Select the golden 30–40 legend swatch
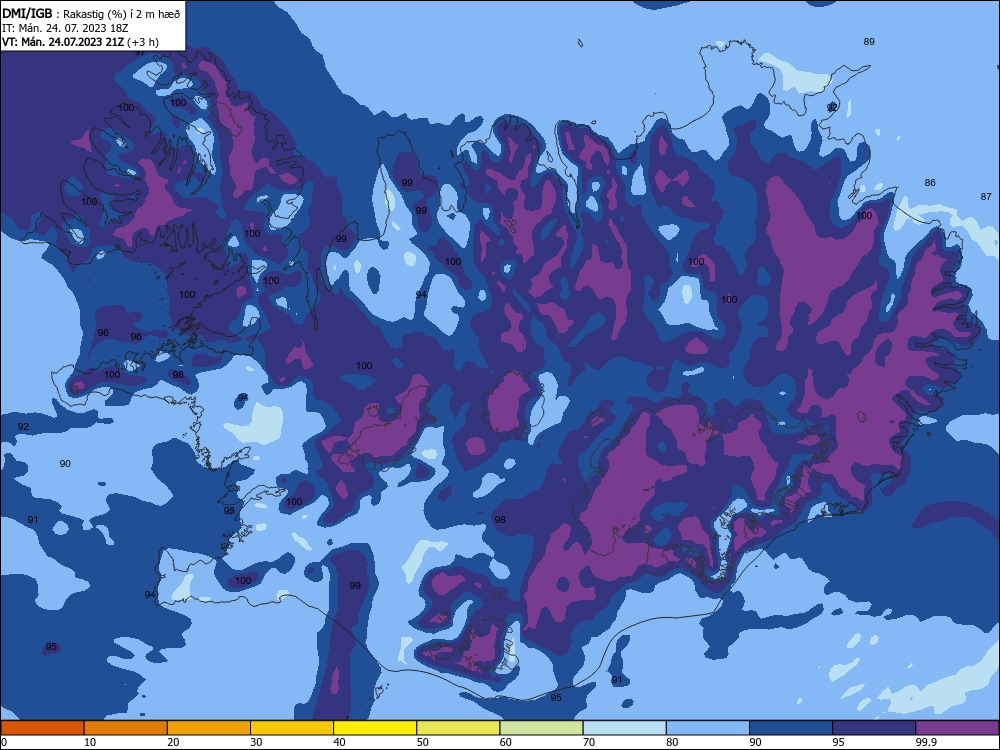Image resolution: width=1000 pixels, height=750 pixels. pyautogui.click(x=292, y=728)
